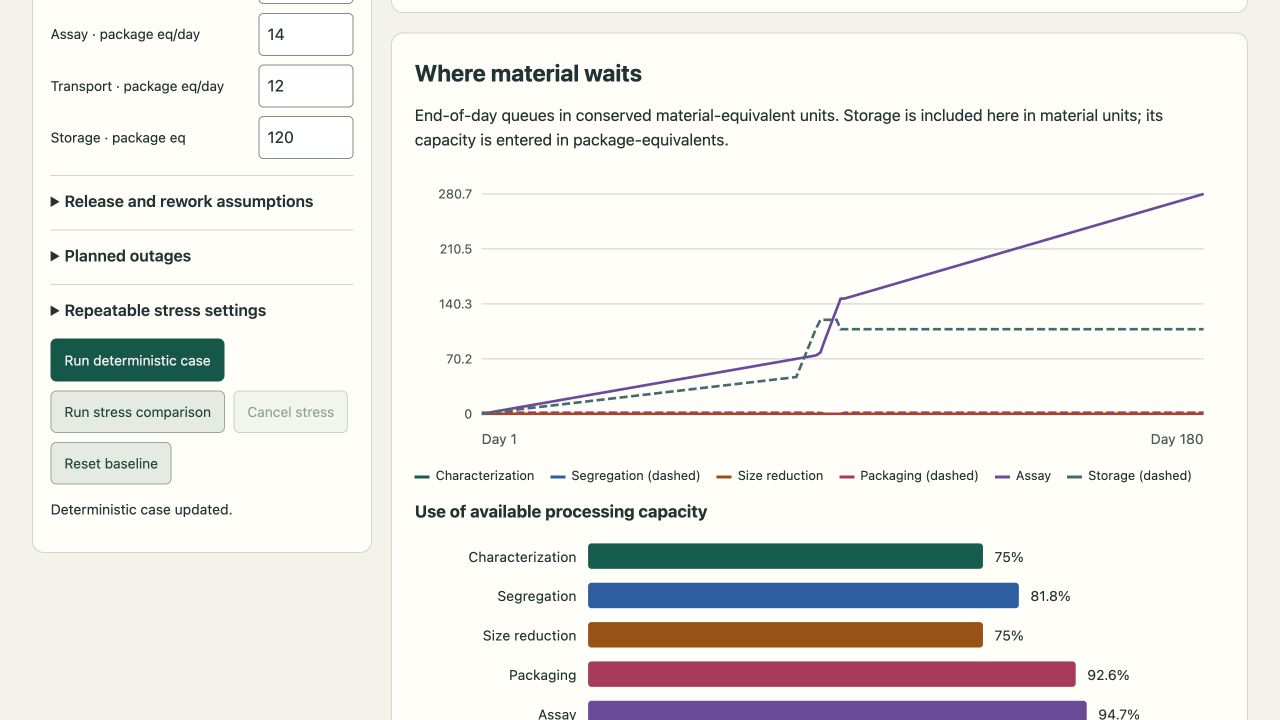
Task: Click the Characterization 75% capacity bar
Action: point(785,556)
